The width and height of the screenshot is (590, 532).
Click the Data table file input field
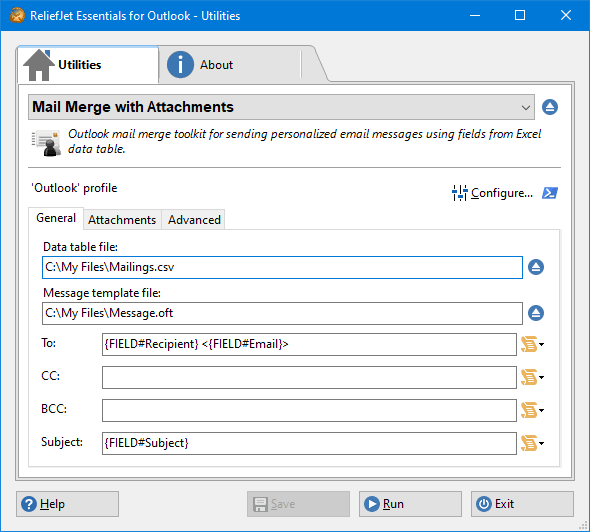pyautogui.click(x=282, y=268)
